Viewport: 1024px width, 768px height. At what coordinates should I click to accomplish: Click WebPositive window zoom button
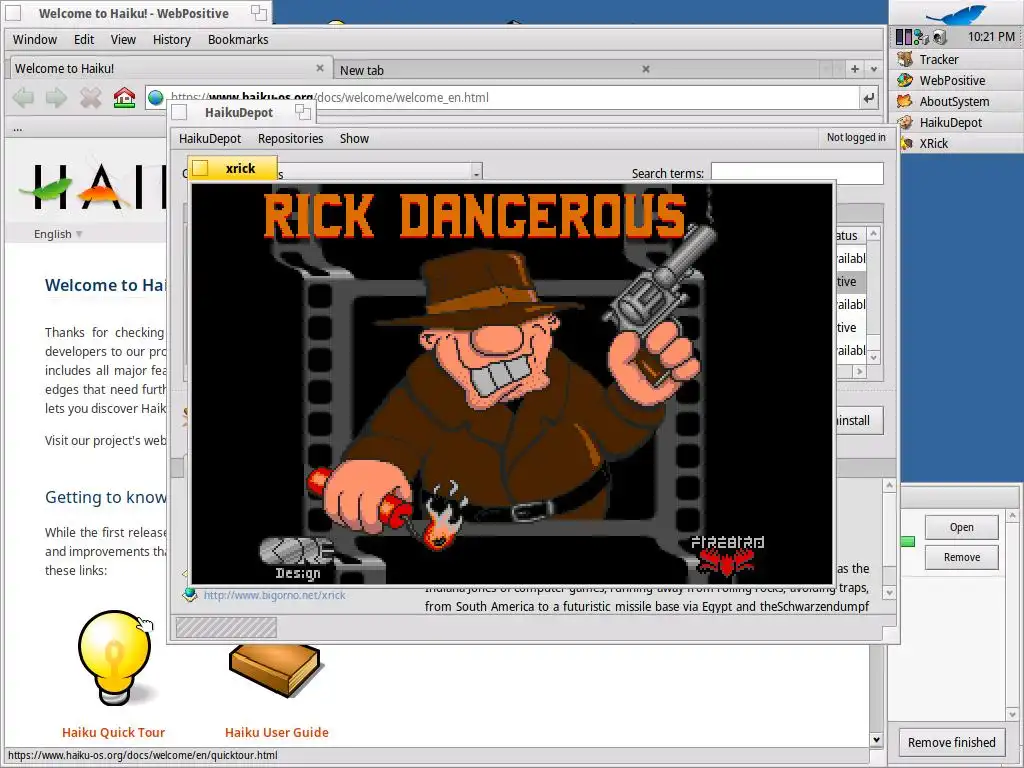click(259, 13)
